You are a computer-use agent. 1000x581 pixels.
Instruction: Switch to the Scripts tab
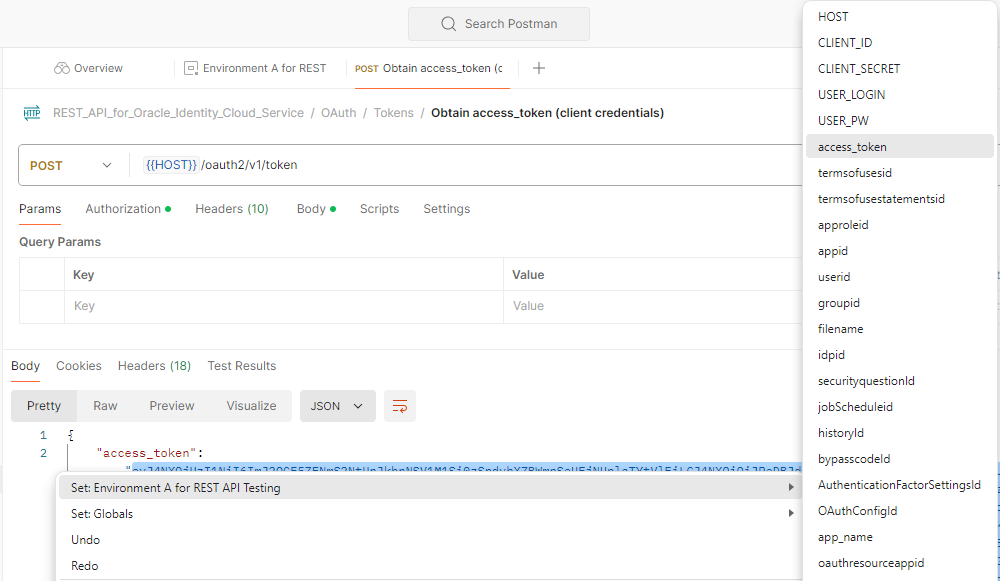379,209
